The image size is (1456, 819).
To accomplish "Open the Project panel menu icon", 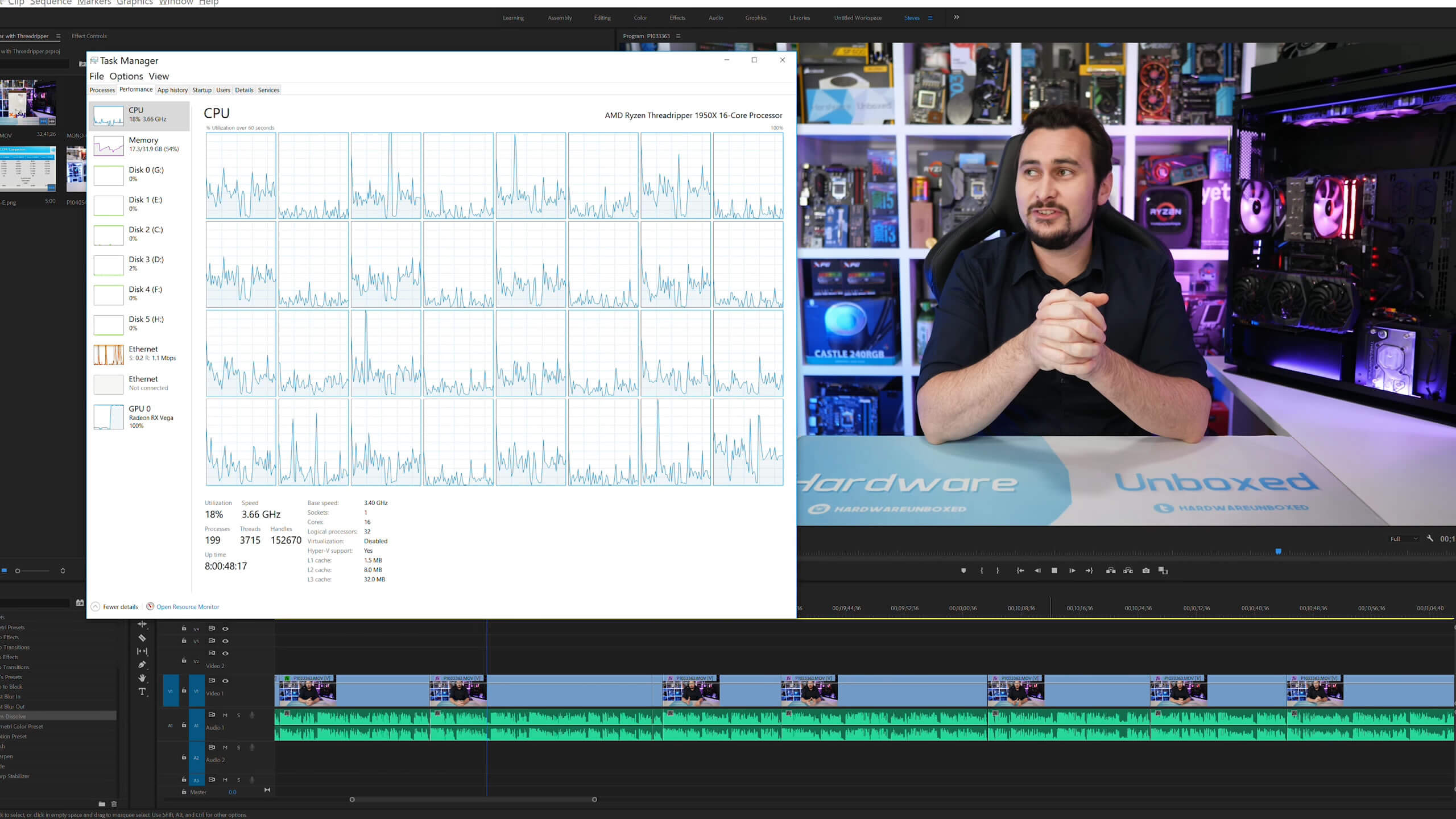I will click(58, 36).
